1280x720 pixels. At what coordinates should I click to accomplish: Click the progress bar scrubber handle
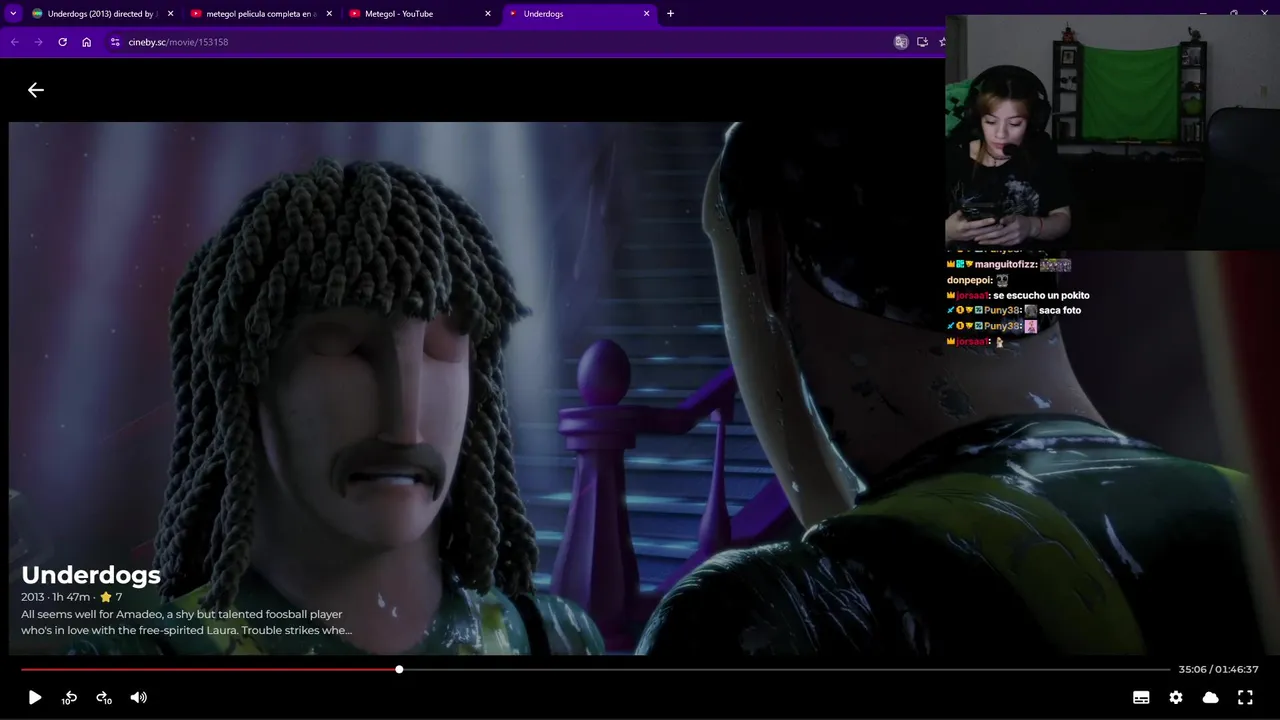[x=399, y=669]
